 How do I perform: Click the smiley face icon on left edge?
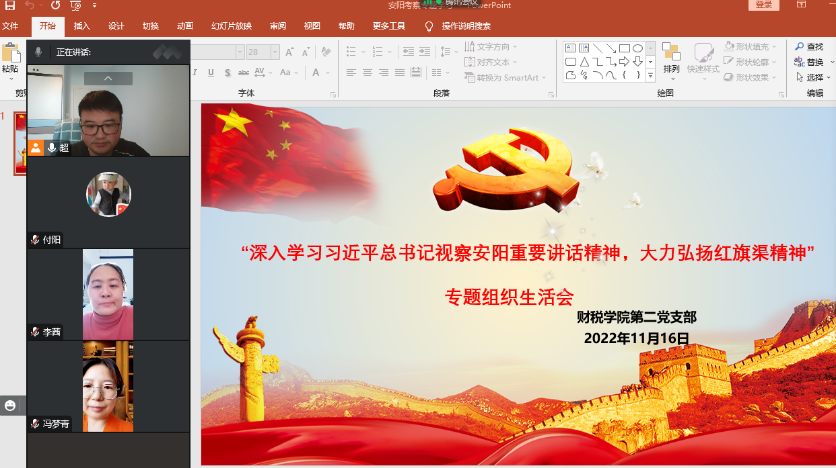pos(10,405)
